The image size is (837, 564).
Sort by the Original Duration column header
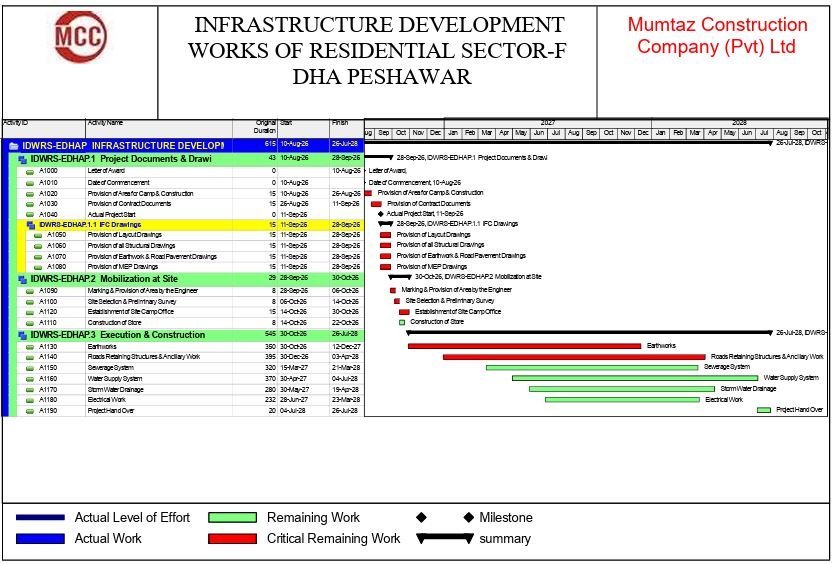(x=255, y=129)
